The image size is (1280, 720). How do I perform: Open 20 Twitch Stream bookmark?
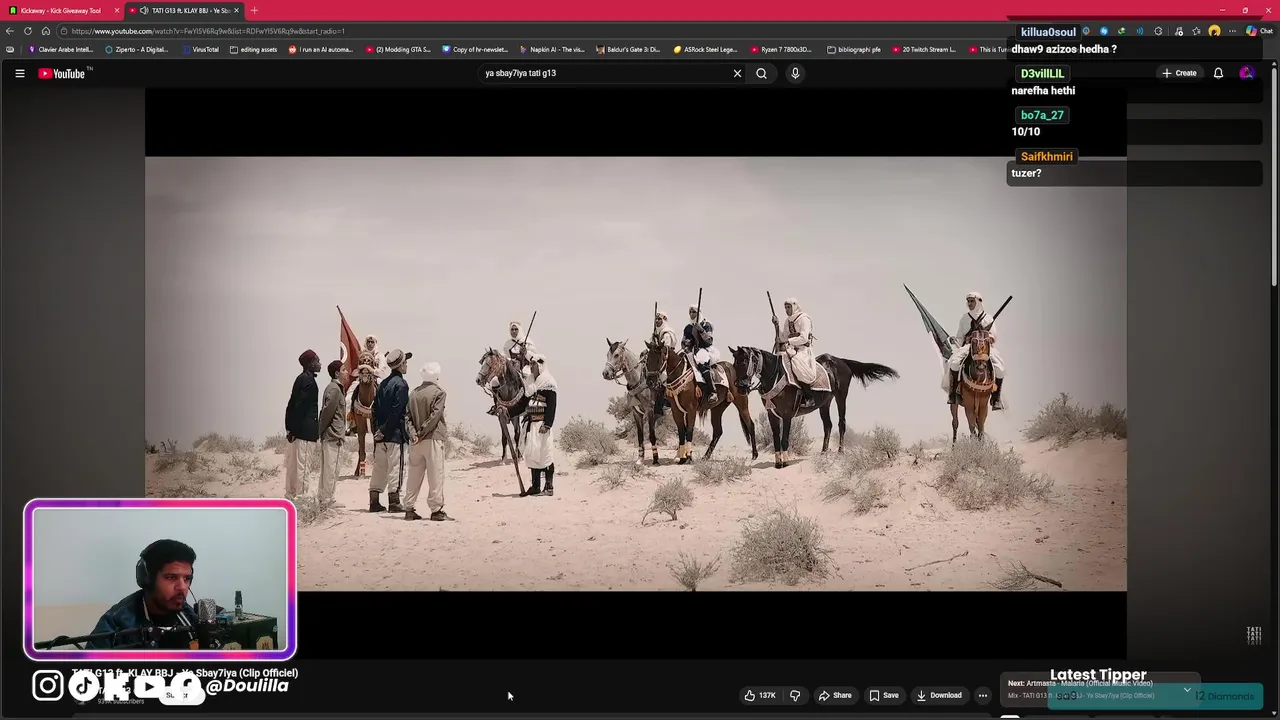[x=924, y=49]
